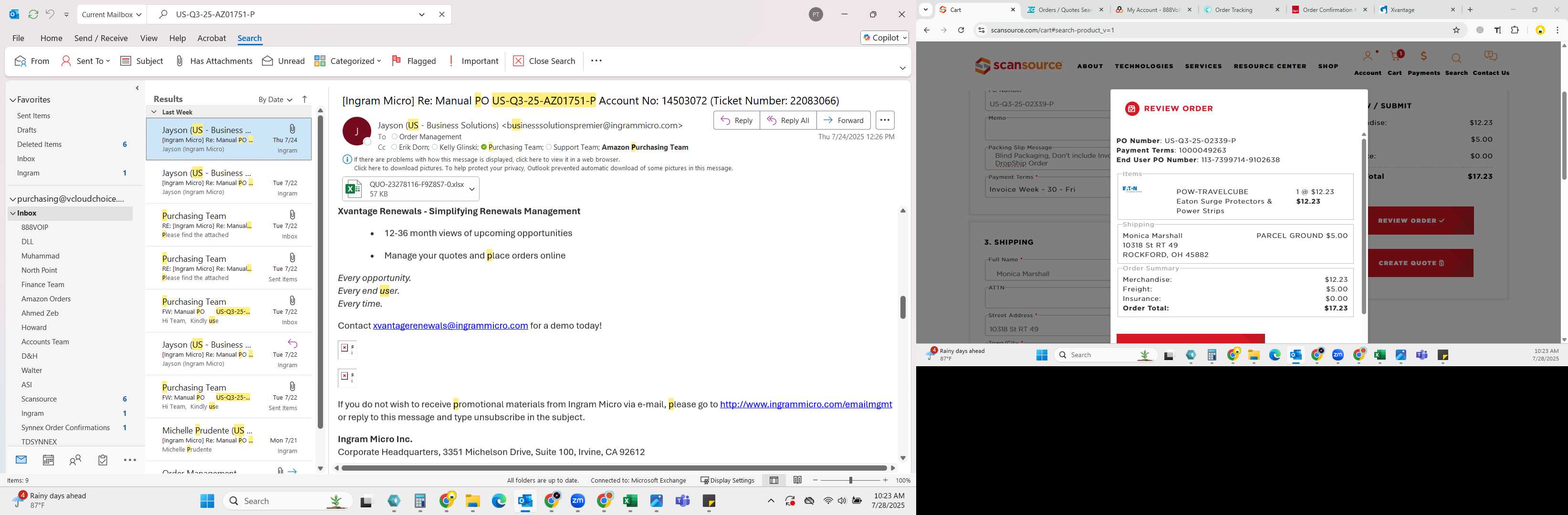The height and width of the screenshot is (515, 1568).
Task: Open the Acrobat ribbon tab
Action: coord(212,38)
